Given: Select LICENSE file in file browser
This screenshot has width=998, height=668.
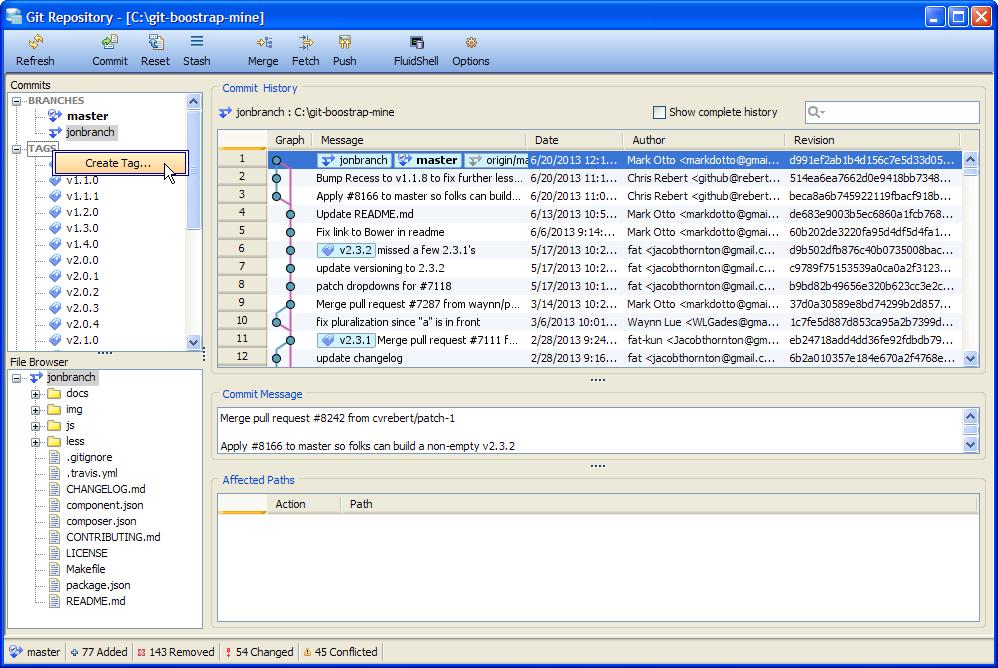Looking at the screenshot, I should point(87,553).
